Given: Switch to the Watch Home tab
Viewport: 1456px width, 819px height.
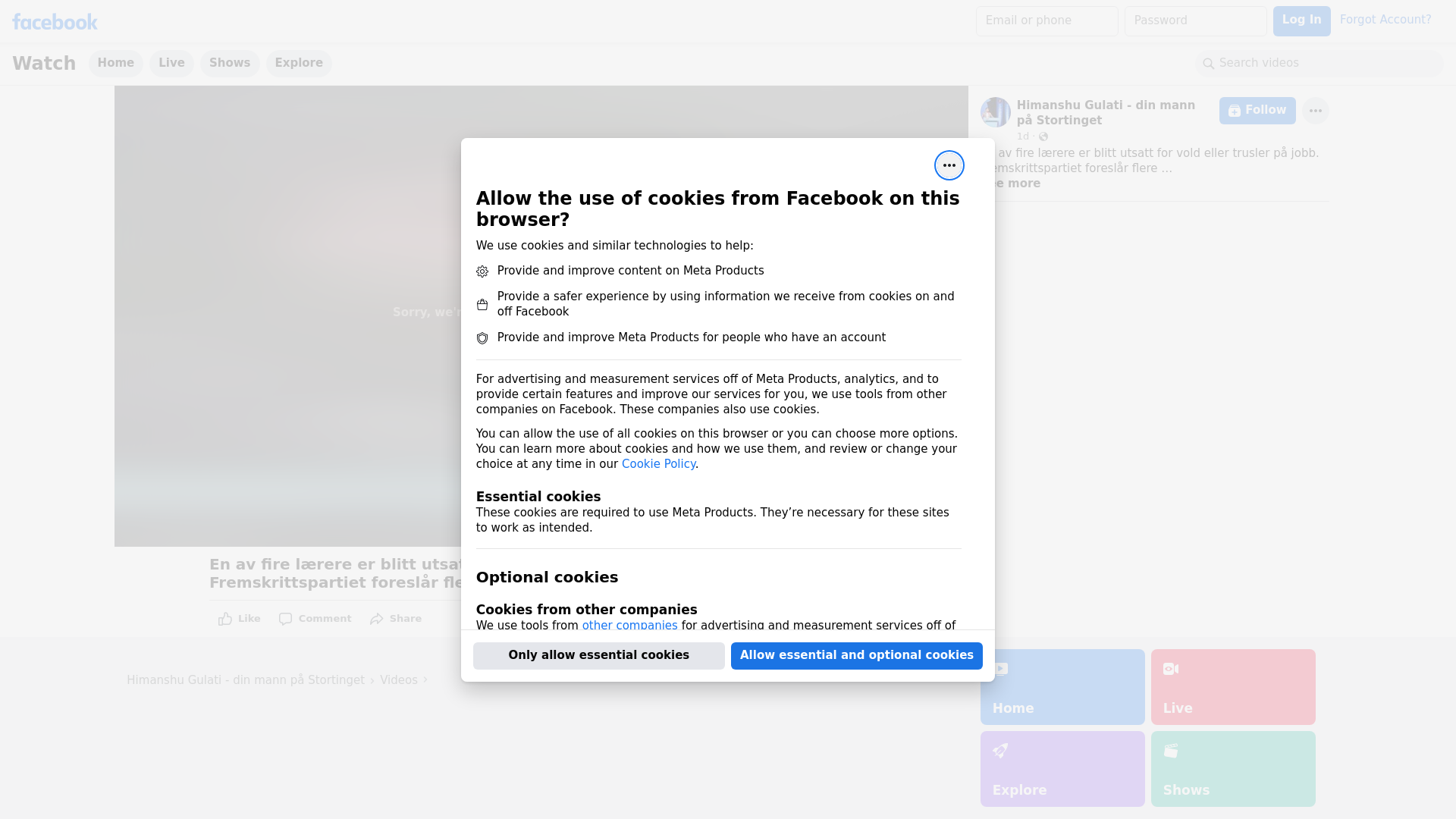Looking at the screenshot, I should point(115,63).
